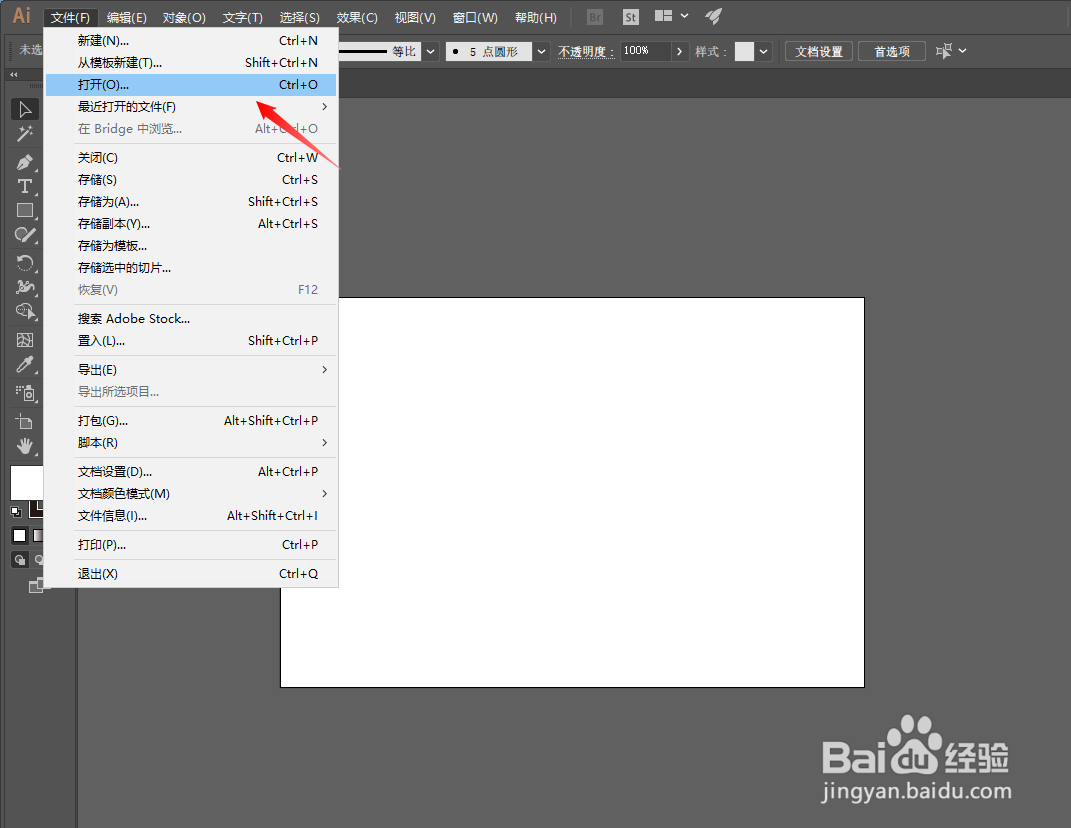Image resolution: width=1071 pixels, height=828 pixels.
Task: Click the solid Color mode button
Action: (19, 536)
